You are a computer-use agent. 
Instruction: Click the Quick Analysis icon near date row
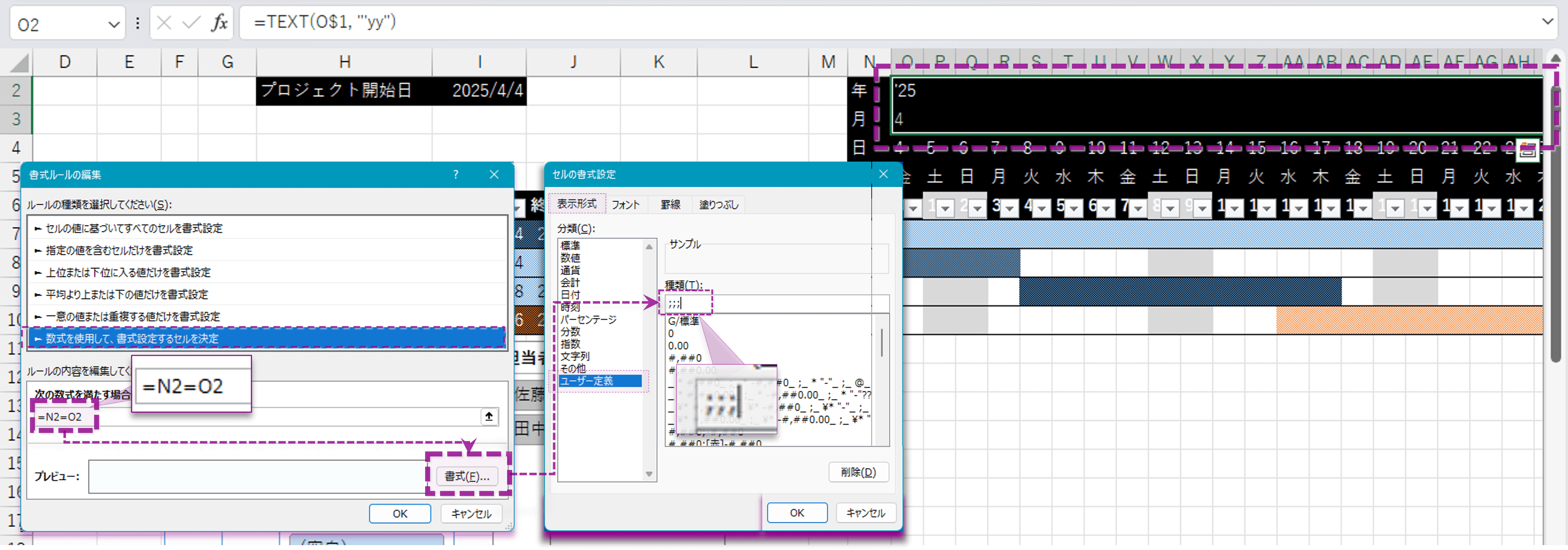pyautogui.click(x=1527, y=150)
